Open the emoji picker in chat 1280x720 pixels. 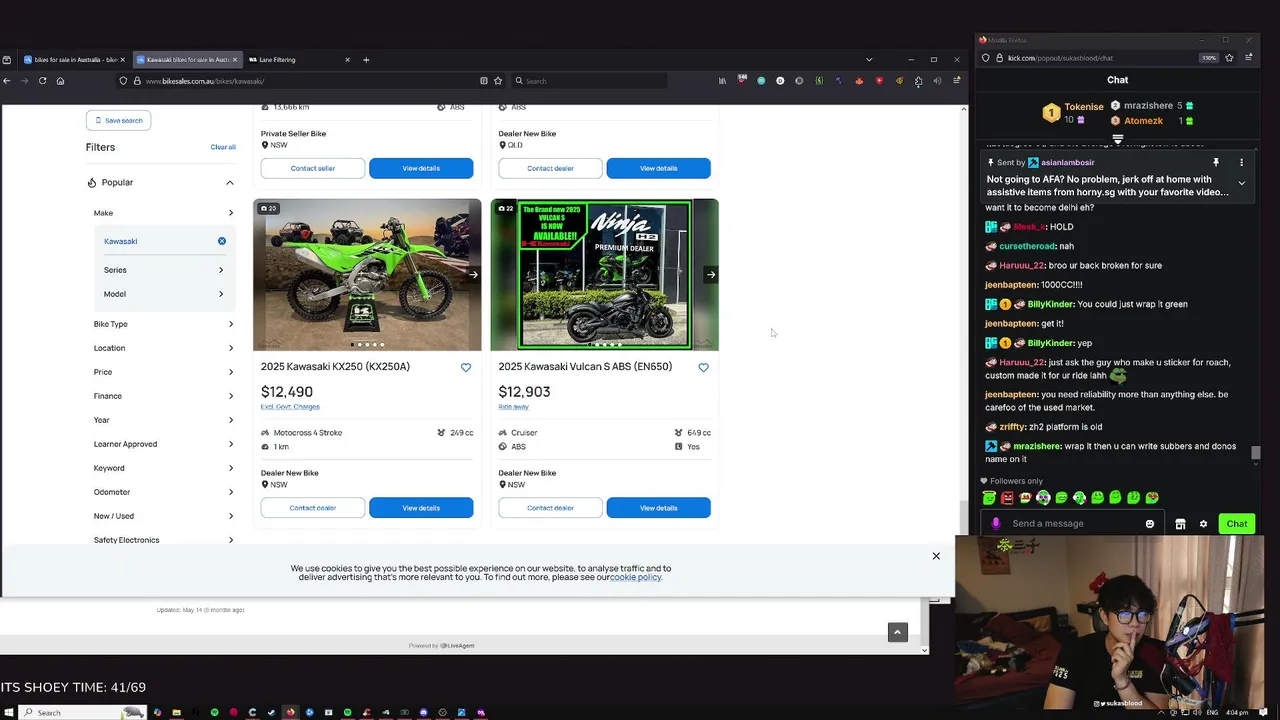click(1150, 524)
